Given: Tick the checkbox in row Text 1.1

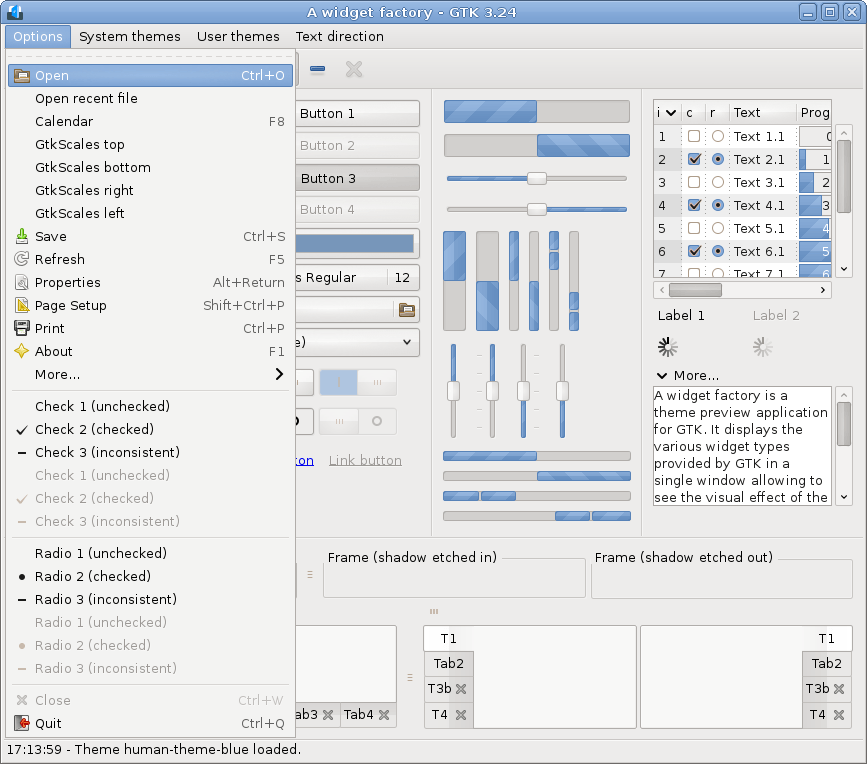Looking at the screenshot, I should click(694, 136).
